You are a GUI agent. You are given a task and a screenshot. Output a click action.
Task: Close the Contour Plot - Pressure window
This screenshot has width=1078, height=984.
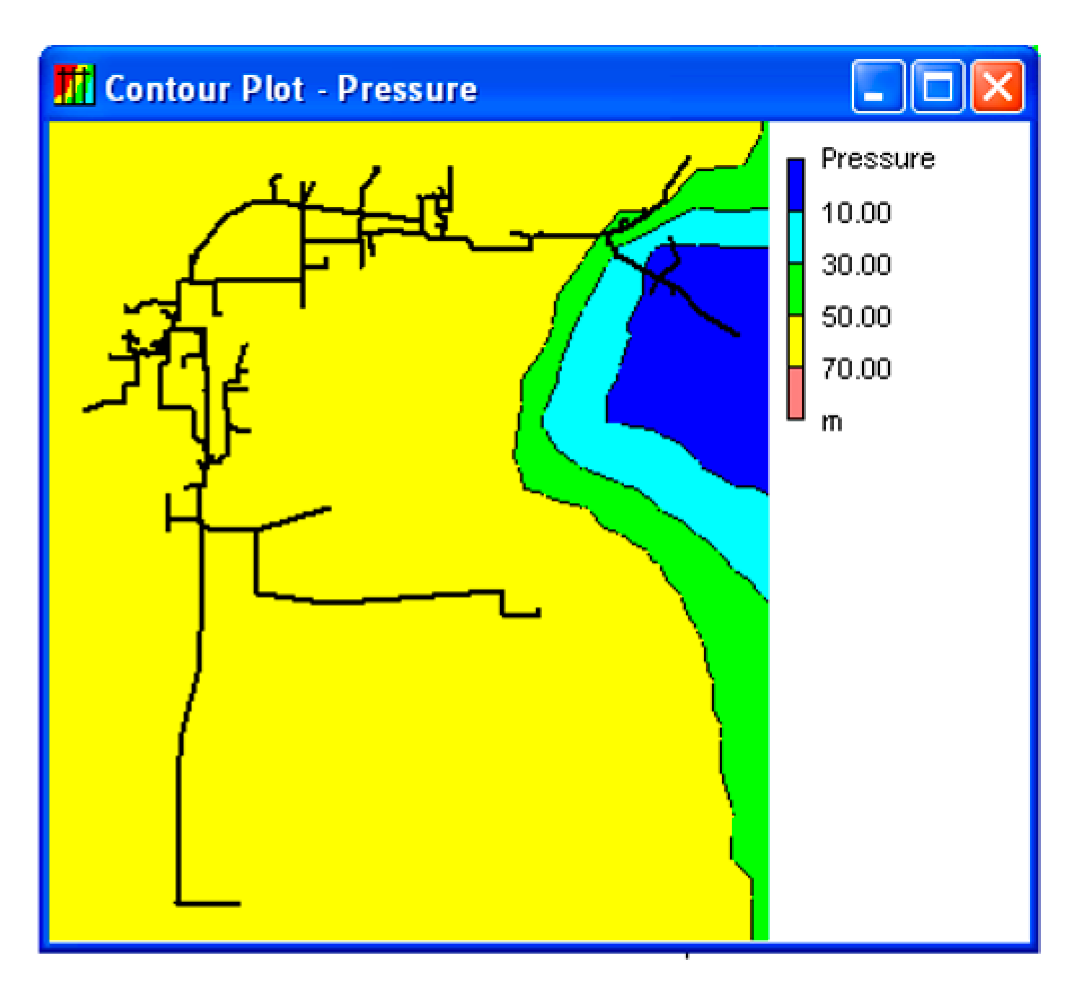coord(997,87)
